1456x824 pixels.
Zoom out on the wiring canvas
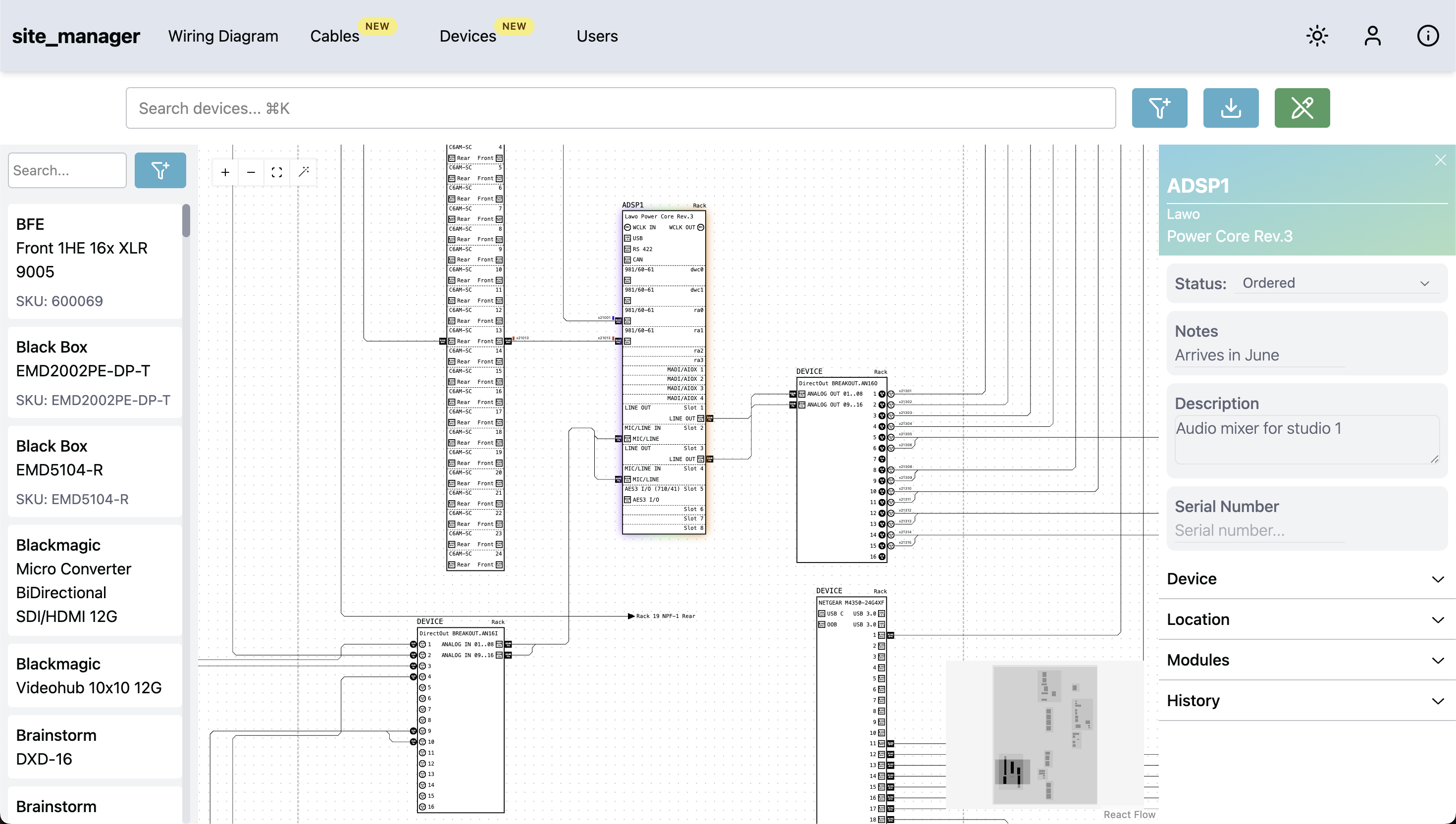pyautogui.click(x=251, y=172)
